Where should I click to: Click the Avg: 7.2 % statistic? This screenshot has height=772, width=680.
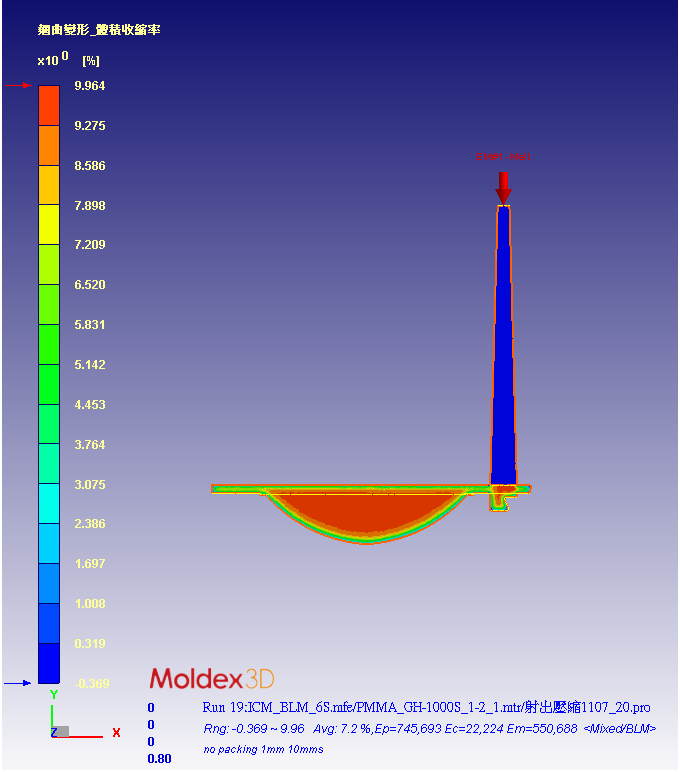(x=342, y=729)
